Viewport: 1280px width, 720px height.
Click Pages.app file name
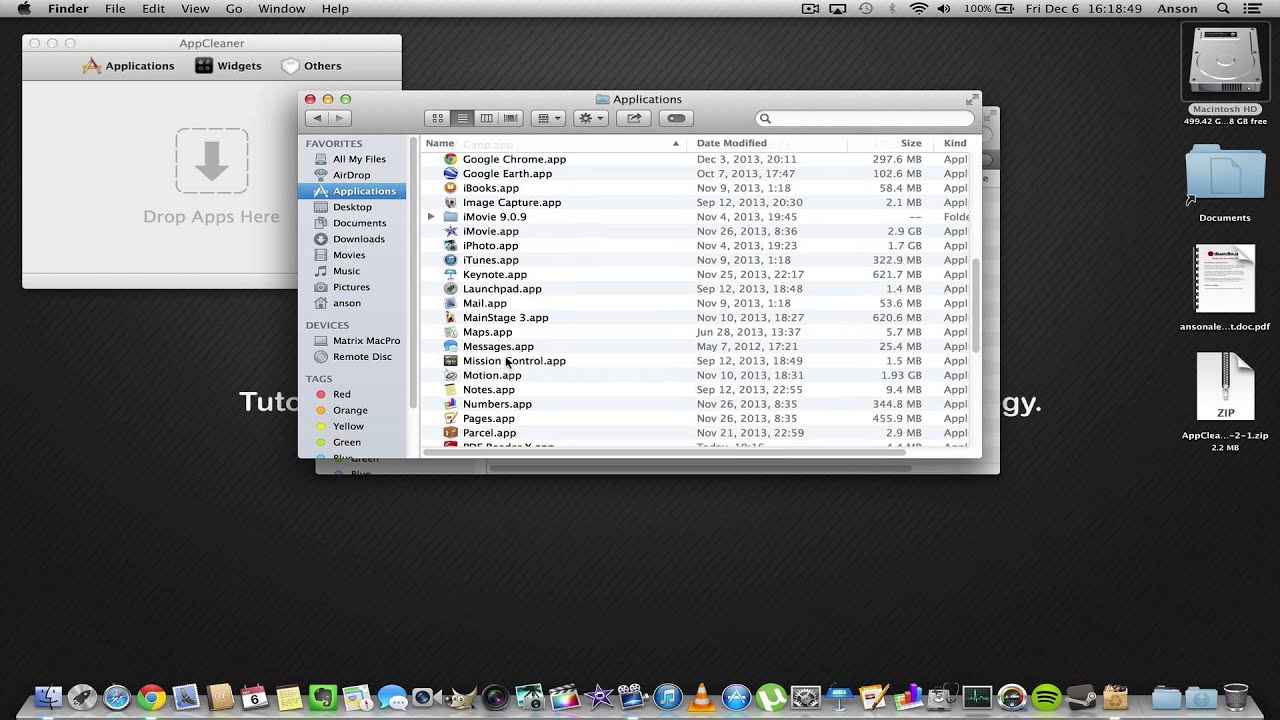point(489,419)
